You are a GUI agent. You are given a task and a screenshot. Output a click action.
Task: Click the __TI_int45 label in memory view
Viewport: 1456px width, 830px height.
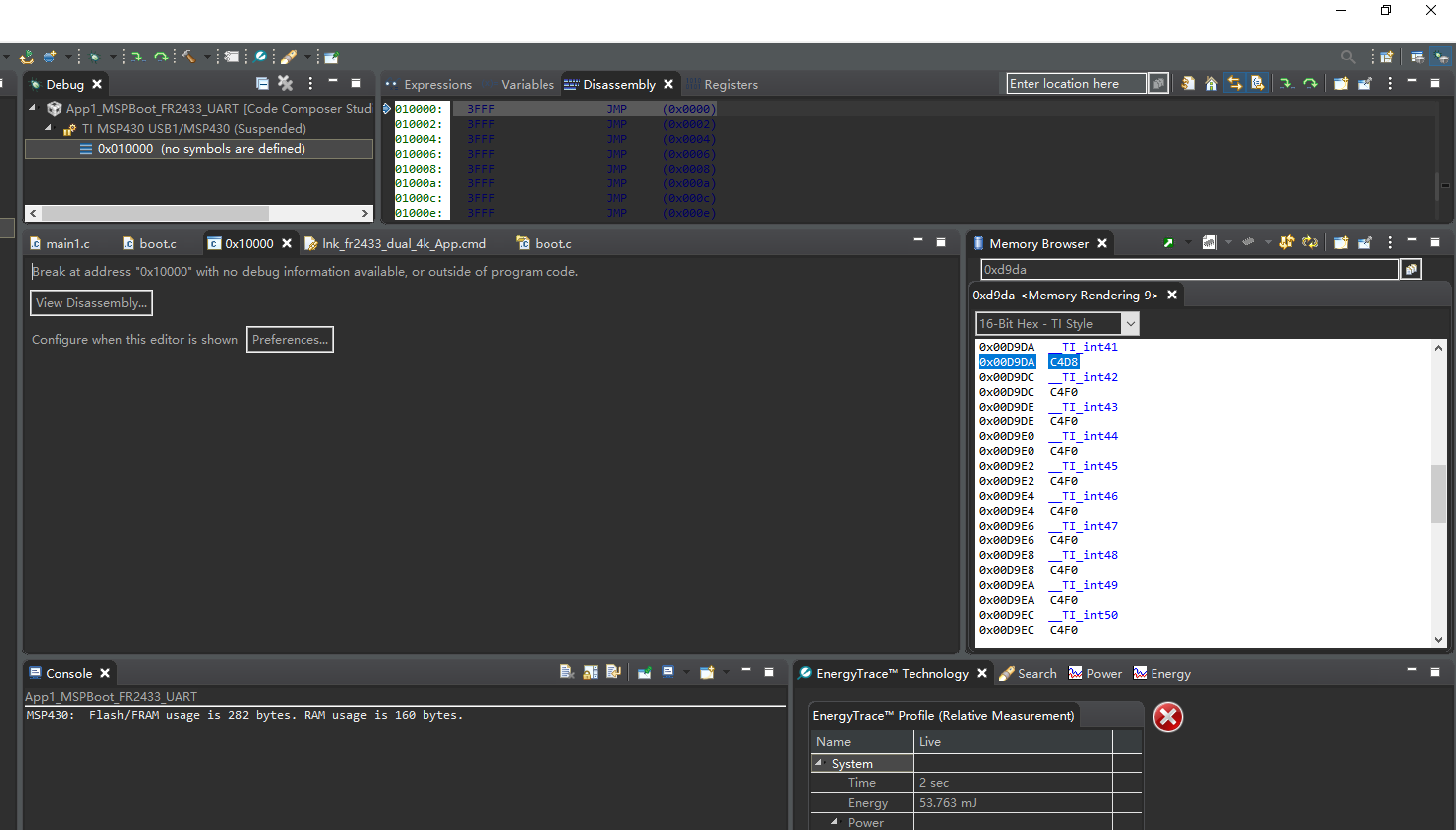(x=1083, y=466)
